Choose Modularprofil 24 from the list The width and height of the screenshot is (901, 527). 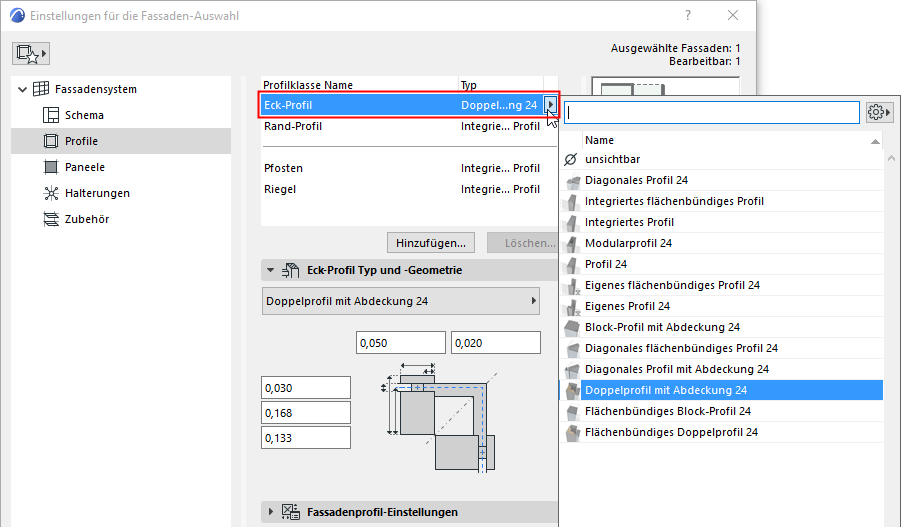(x=628, y=243)
